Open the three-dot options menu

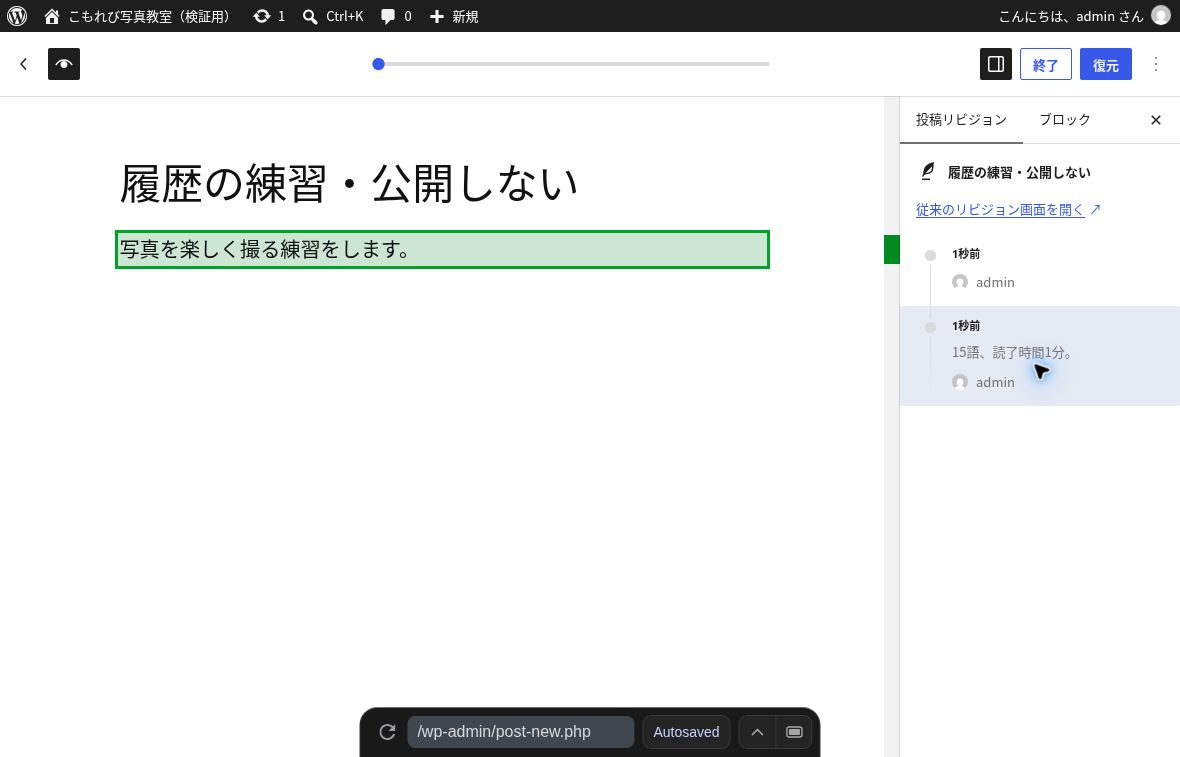click(1156, 64)
